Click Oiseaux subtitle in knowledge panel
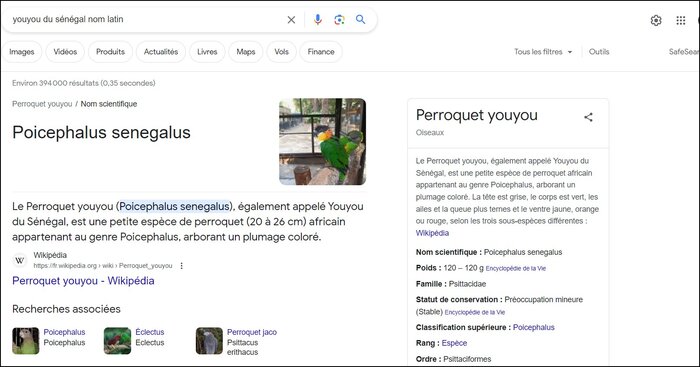The height and width of the screenshot is (367, 700). tap(429, 133)
